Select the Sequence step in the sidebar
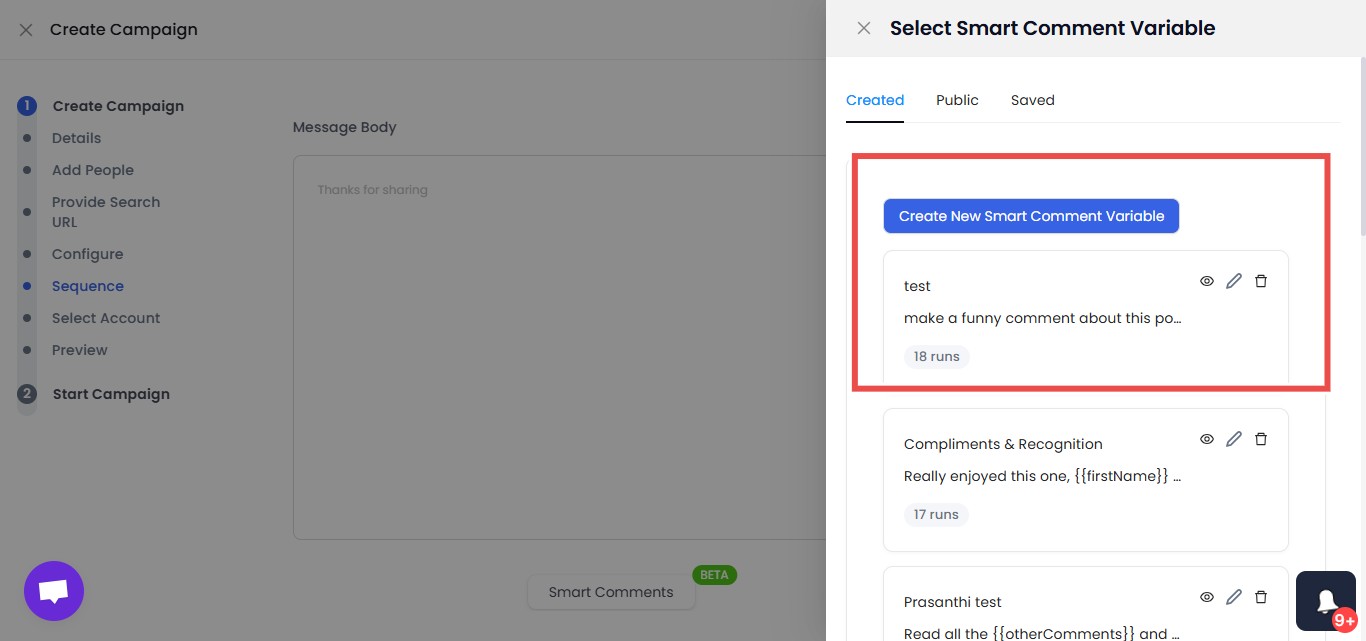1366x641 pixels. [88, 285]
